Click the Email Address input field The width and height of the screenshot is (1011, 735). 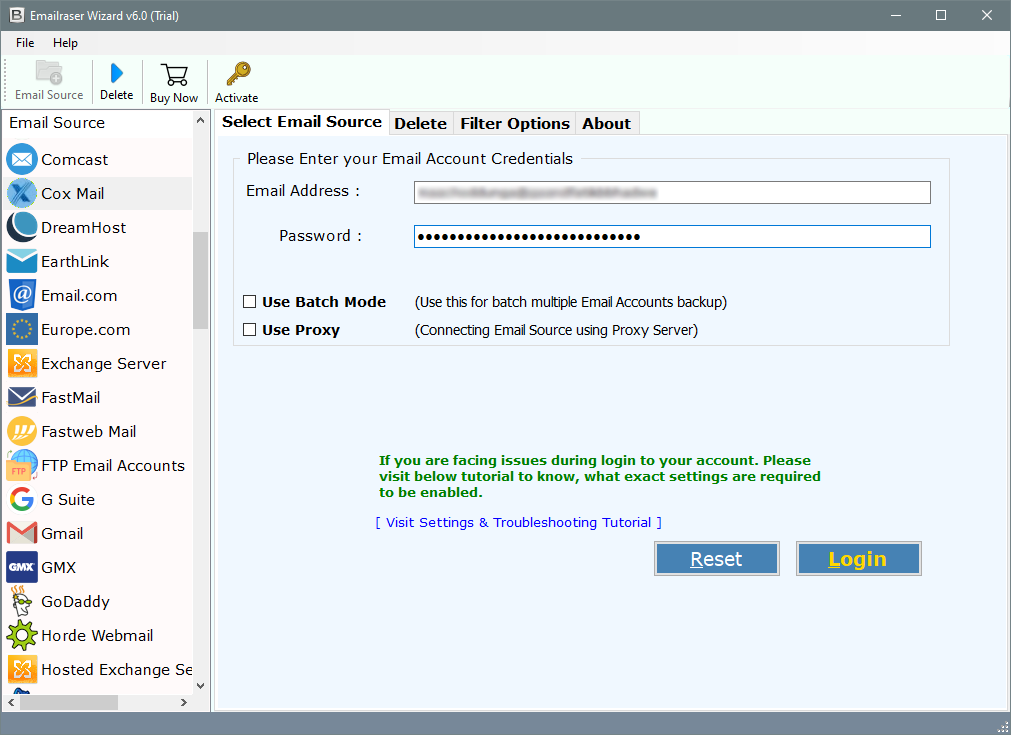[672, 192]
